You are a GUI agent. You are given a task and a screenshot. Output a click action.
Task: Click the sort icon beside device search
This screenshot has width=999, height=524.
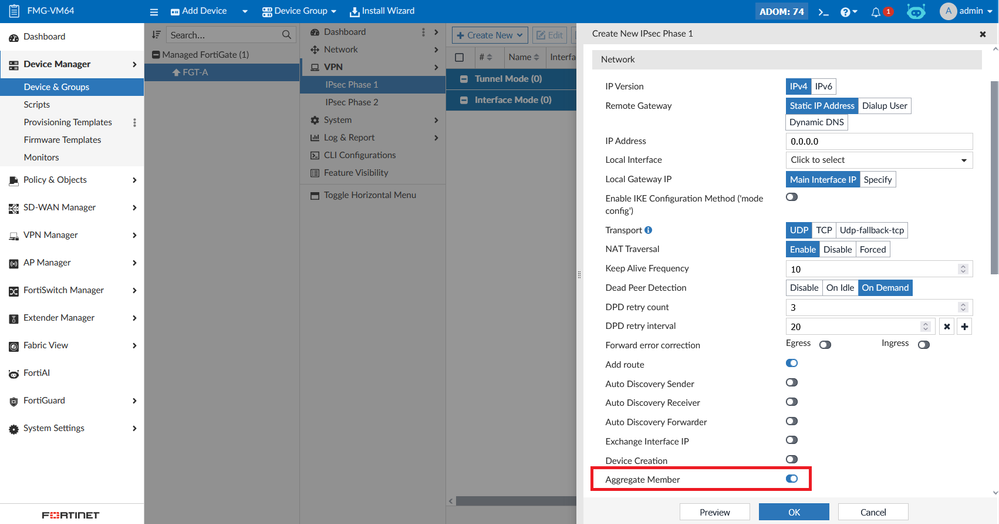point(156,35)
